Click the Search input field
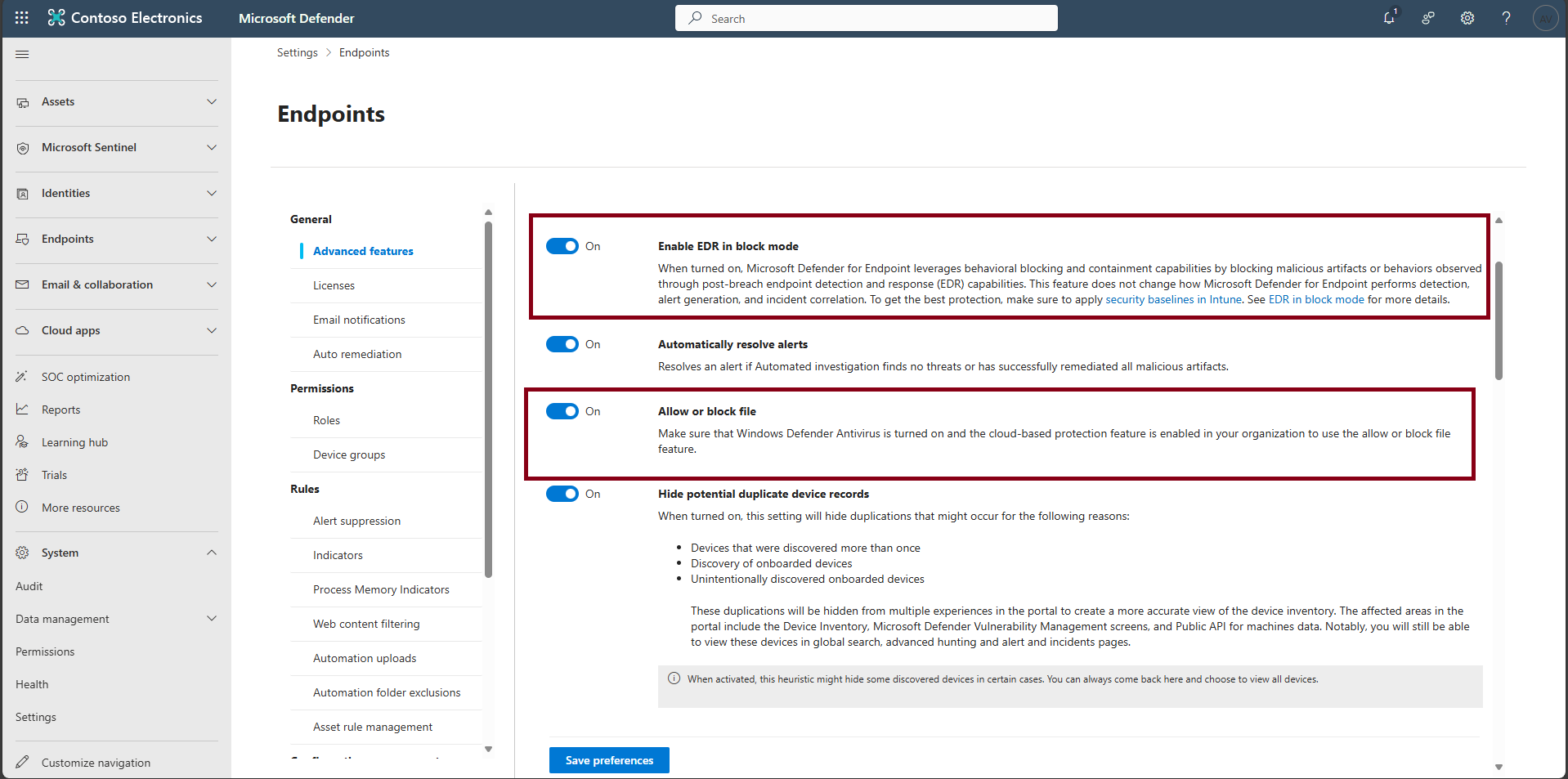1568x779 pixels. pyautogui.click(x=867, y=18)
